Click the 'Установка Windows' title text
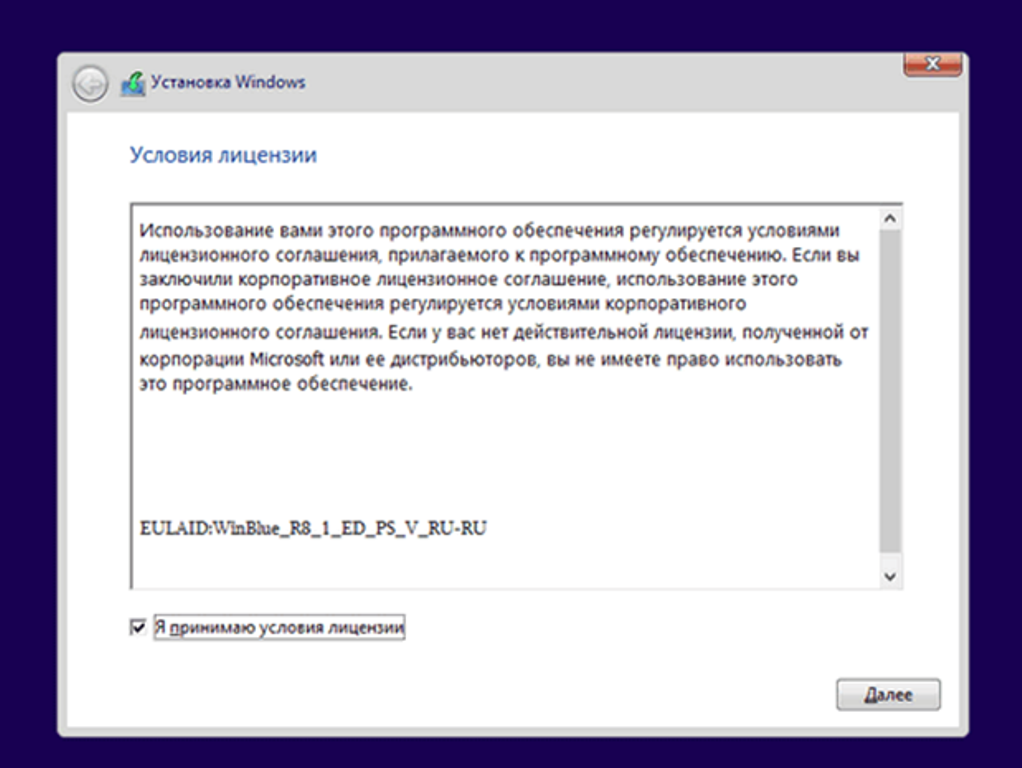The height and width of the screenshot is (768, 1022). [228, 82]
